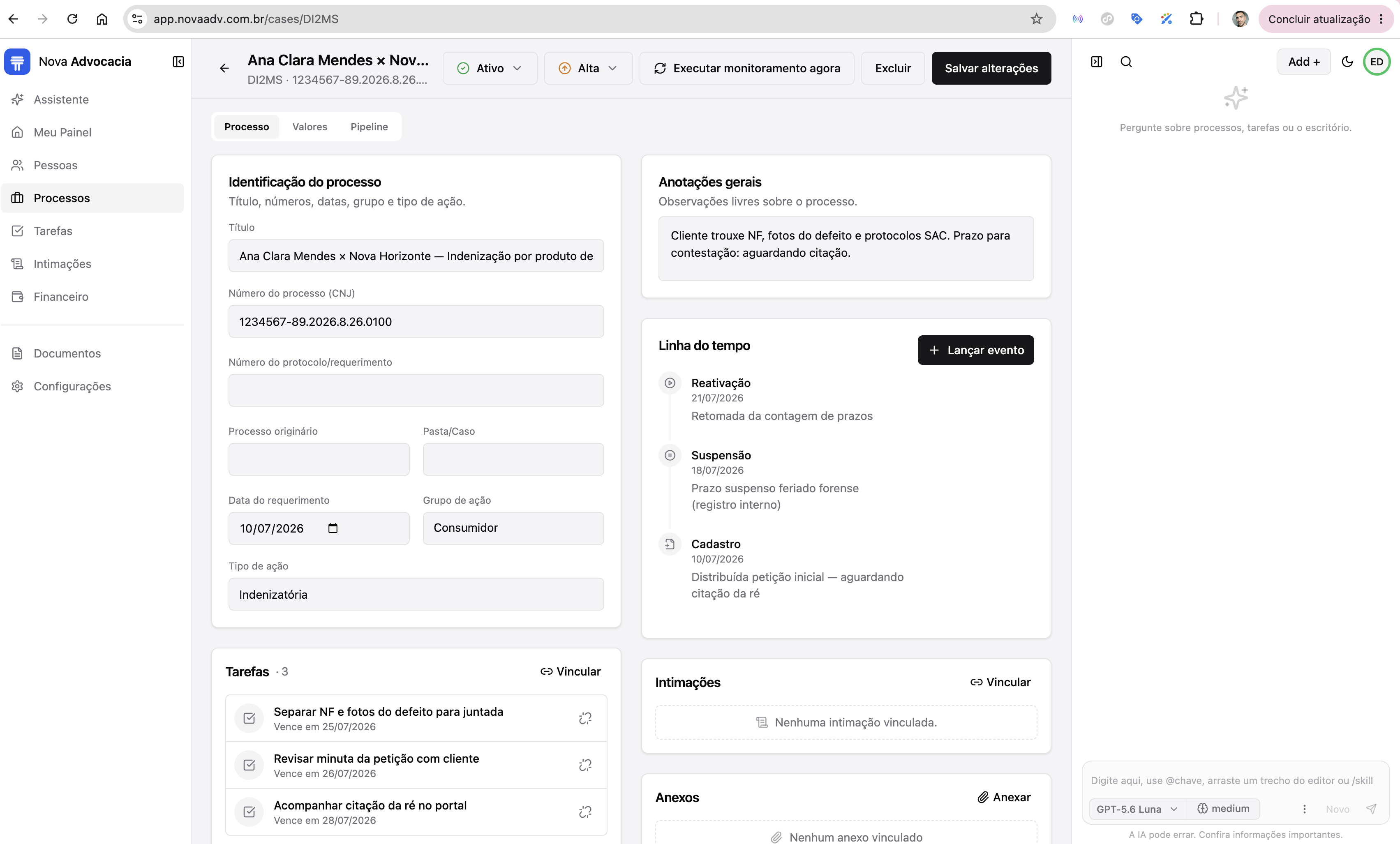Open Configurações from the sidebar

(x=92, y=386)
